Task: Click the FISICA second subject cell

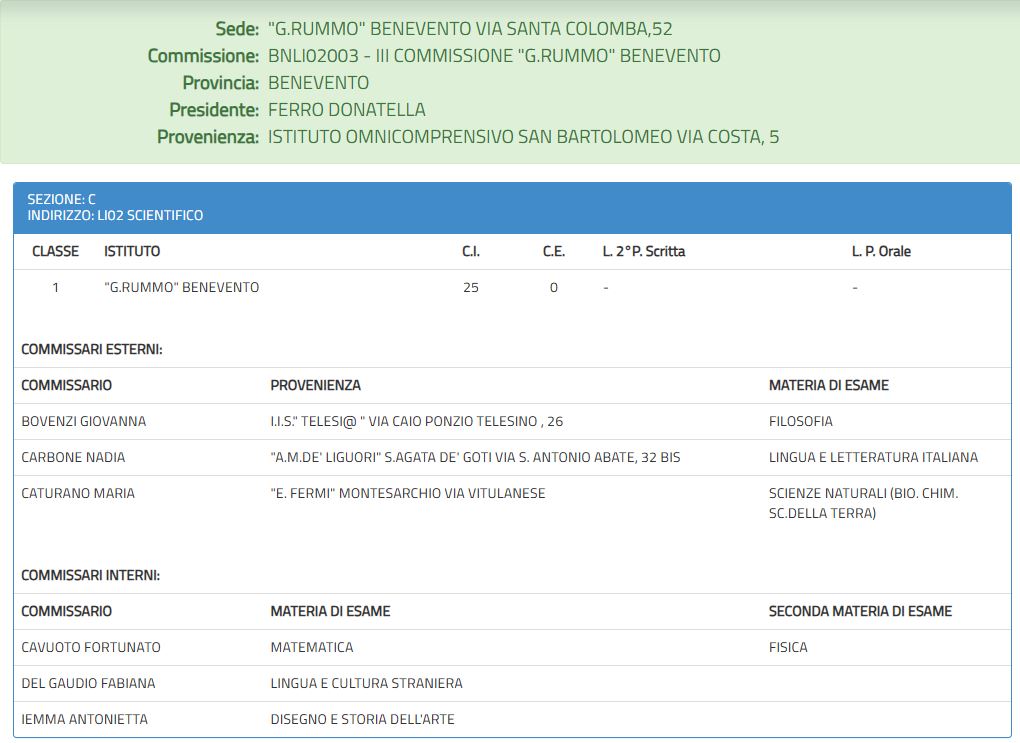Action: (x=788, y=647)
